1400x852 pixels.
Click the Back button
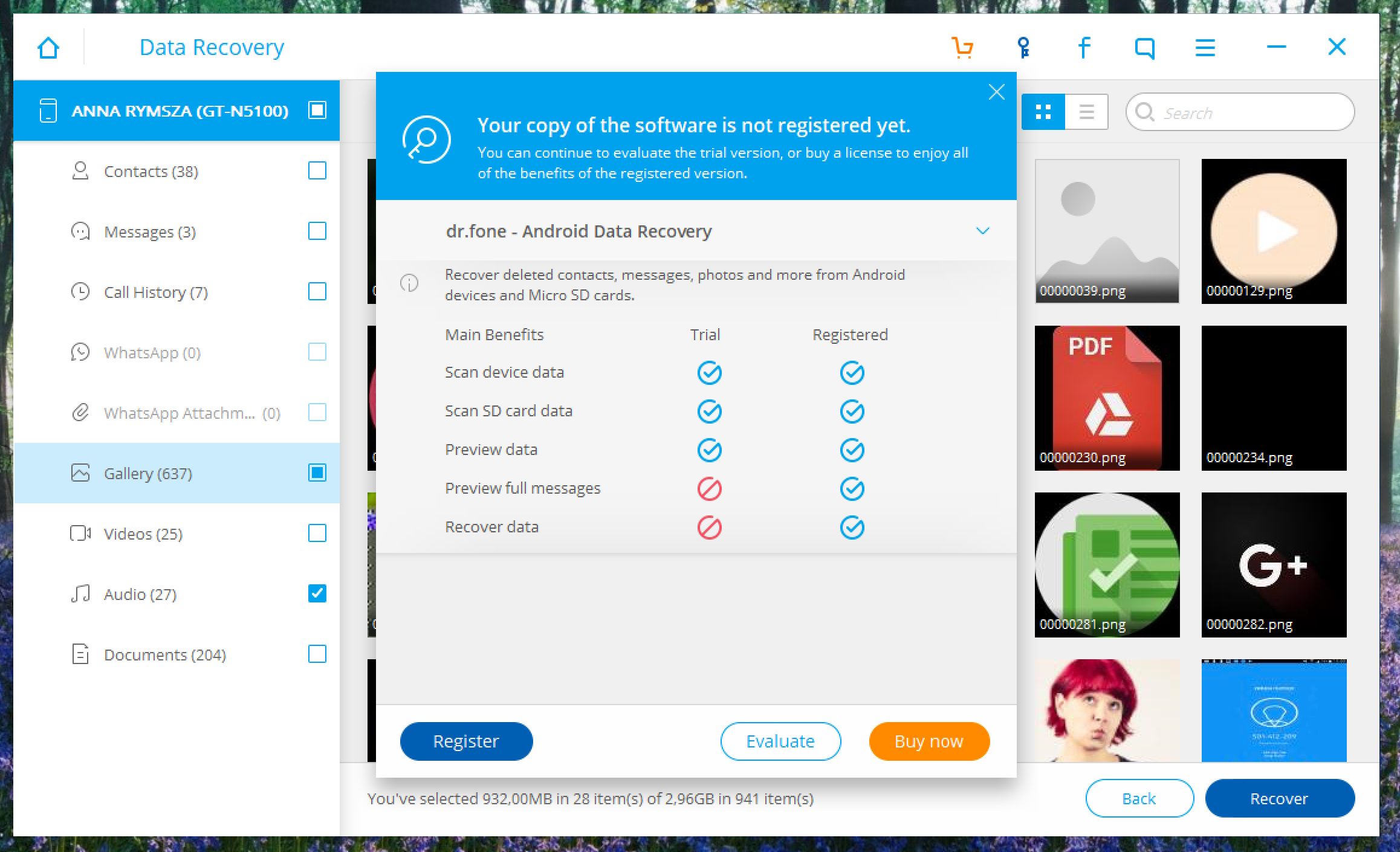1139,798
